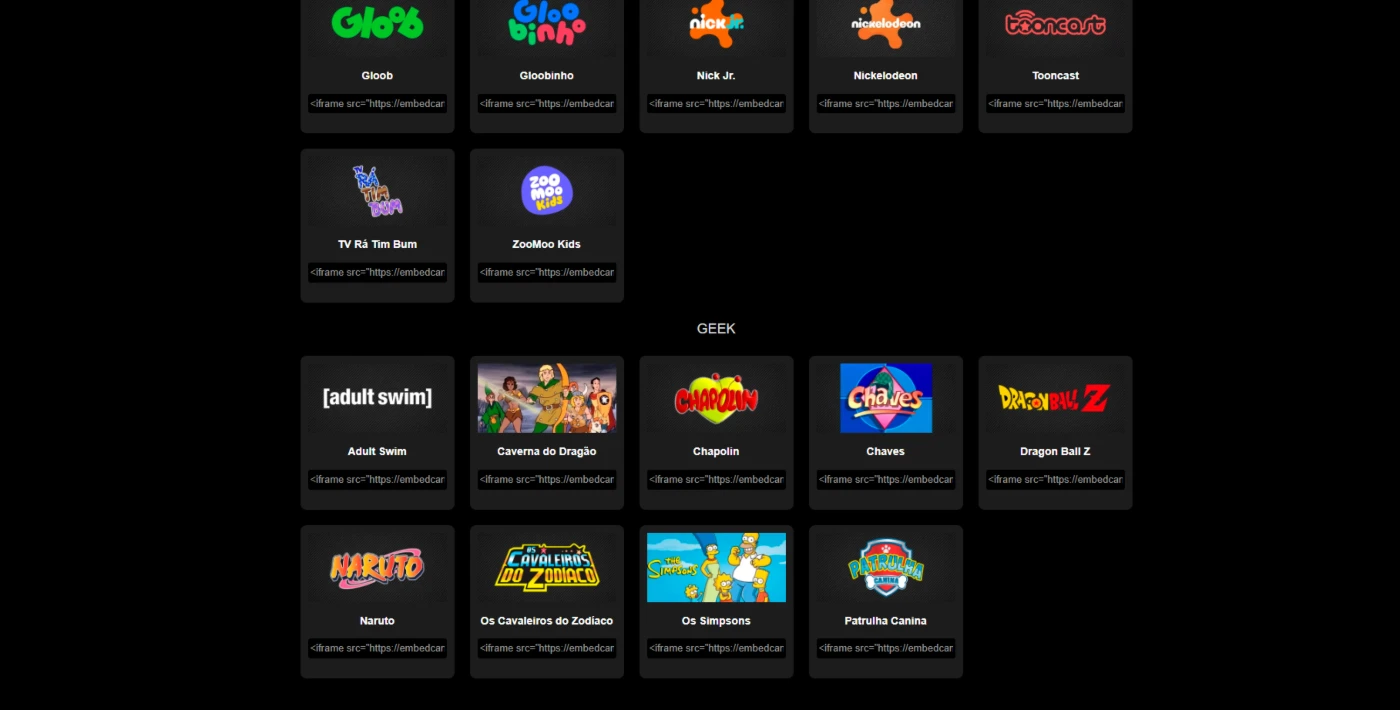
Task: Click the Nick Jr. splat logo
Action: tap(716, 22)
